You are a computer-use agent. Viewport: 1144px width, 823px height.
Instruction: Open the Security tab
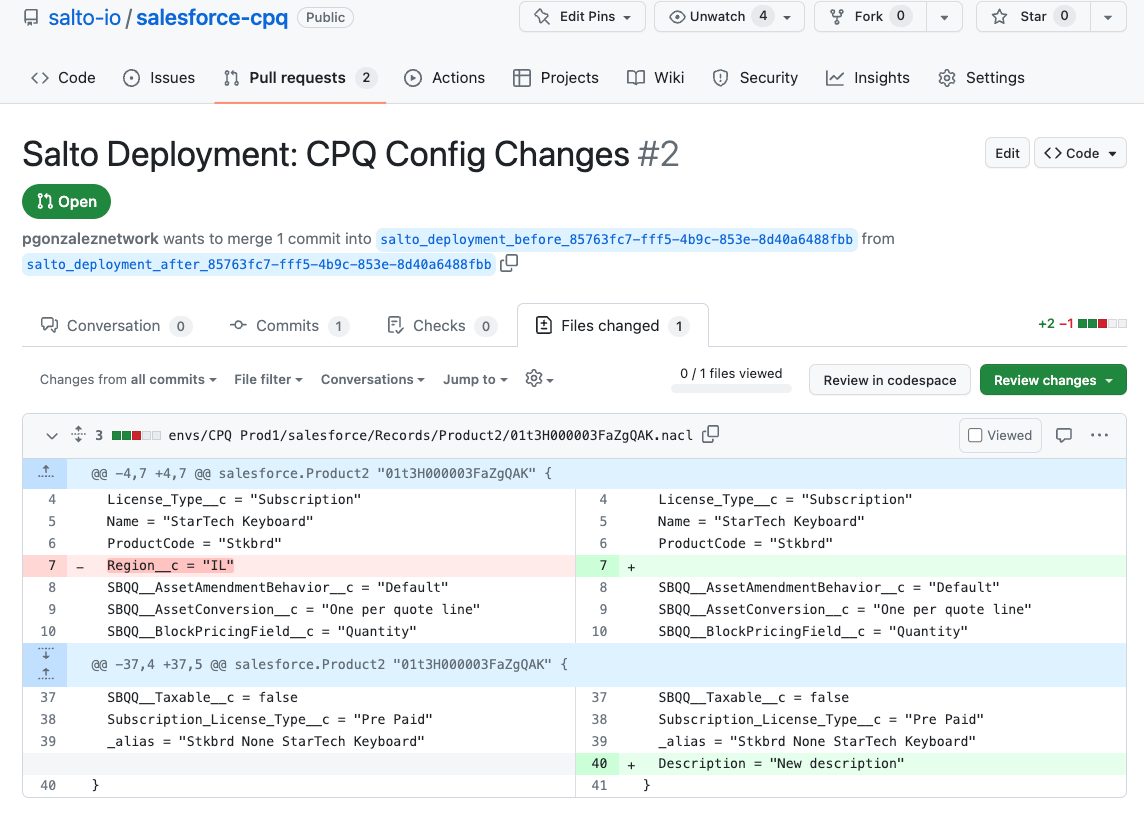pyautogui.click(x=755, y=78)
